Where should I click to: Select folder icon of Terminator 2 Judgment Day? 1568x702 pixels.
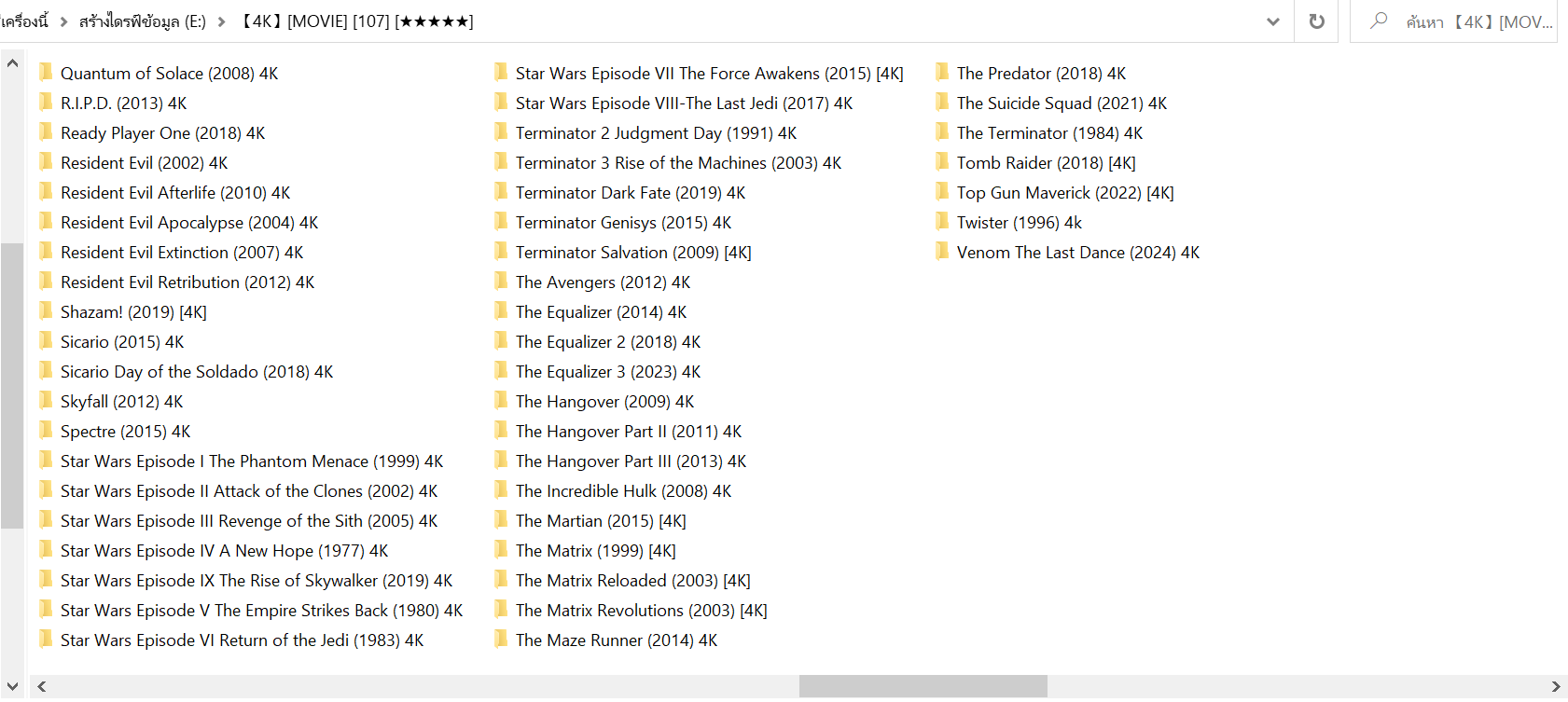tap(501, 132)
